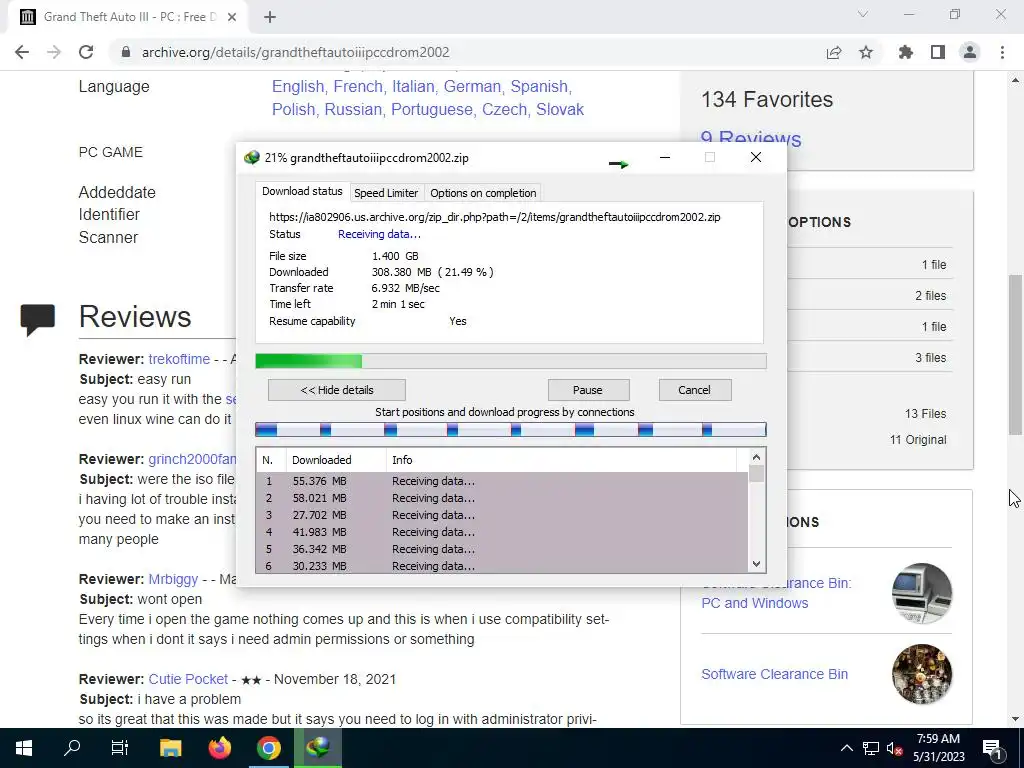Open the 9 Reviews link
Image resolution: width=1024 pixels, height=768 pixels.
750,138
